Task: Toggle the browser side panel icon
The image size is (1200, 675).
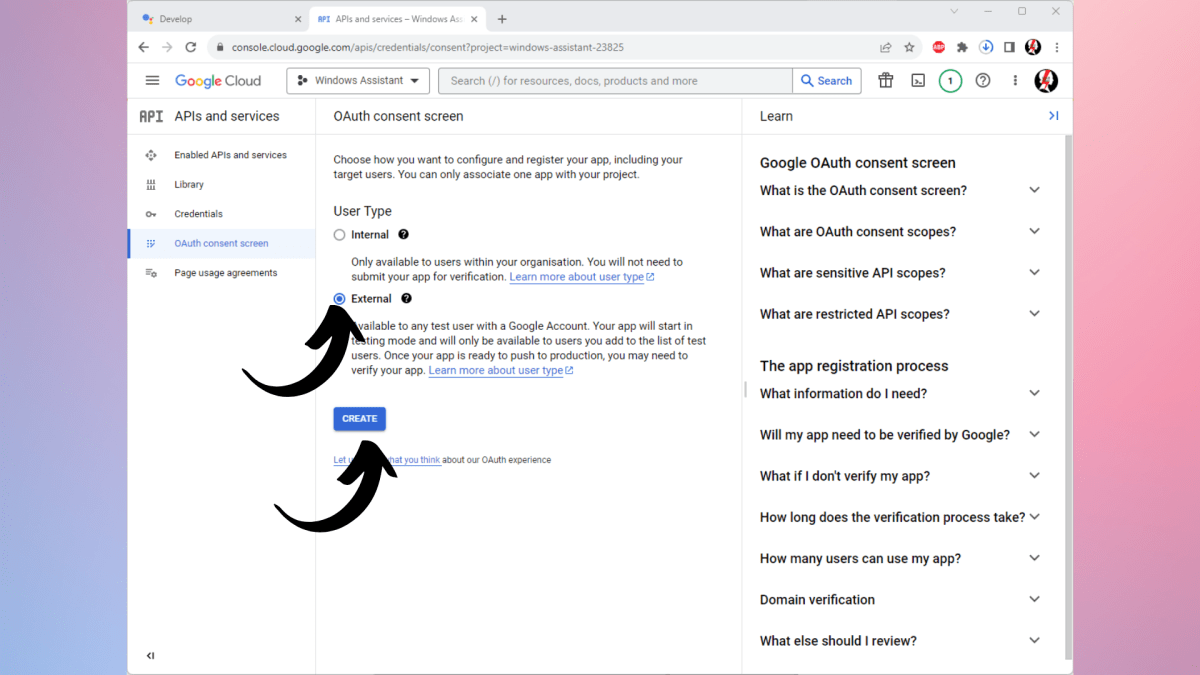Action: (x=1009, y=47)
